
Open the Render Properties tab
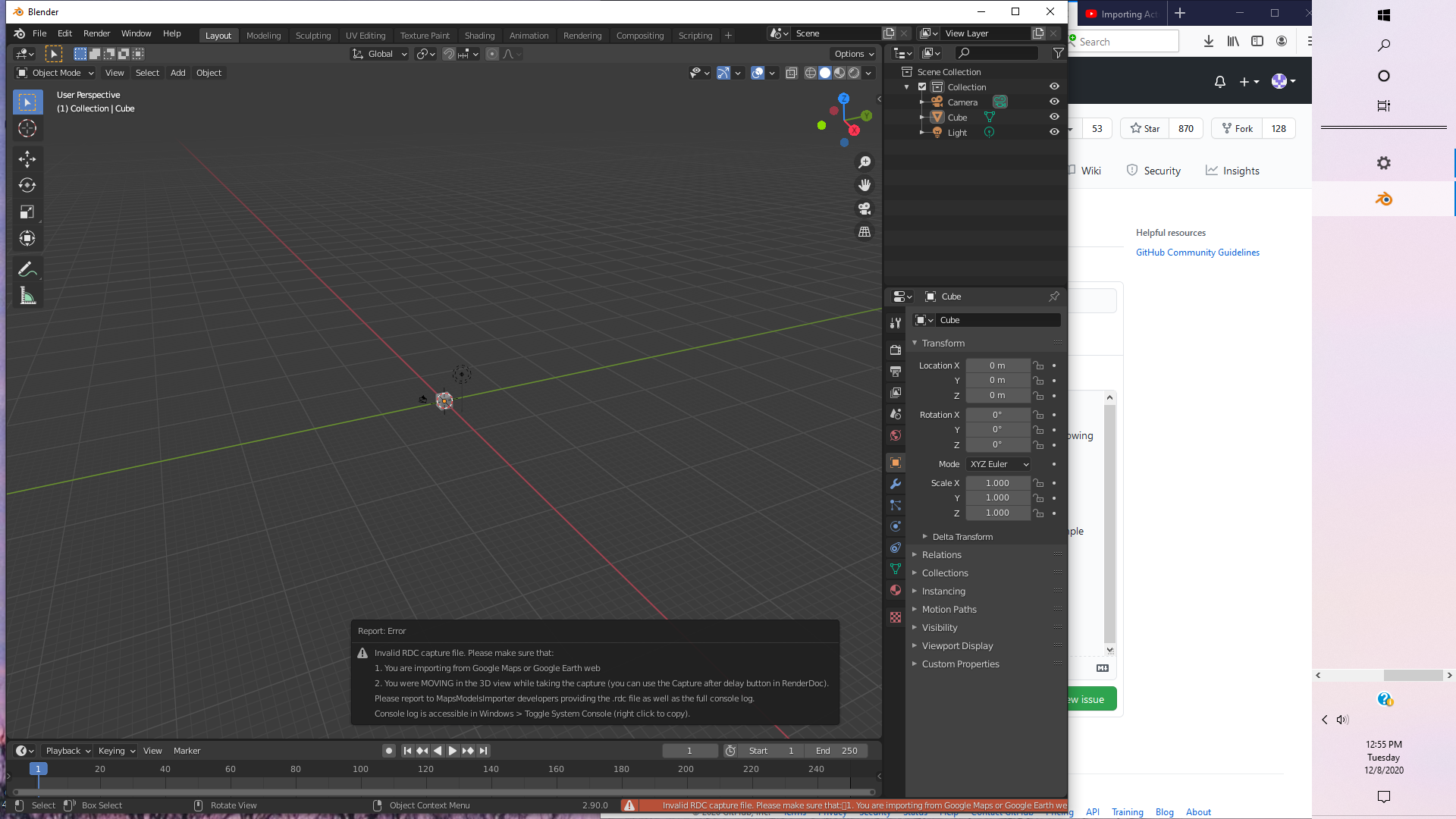pos(895,350)
